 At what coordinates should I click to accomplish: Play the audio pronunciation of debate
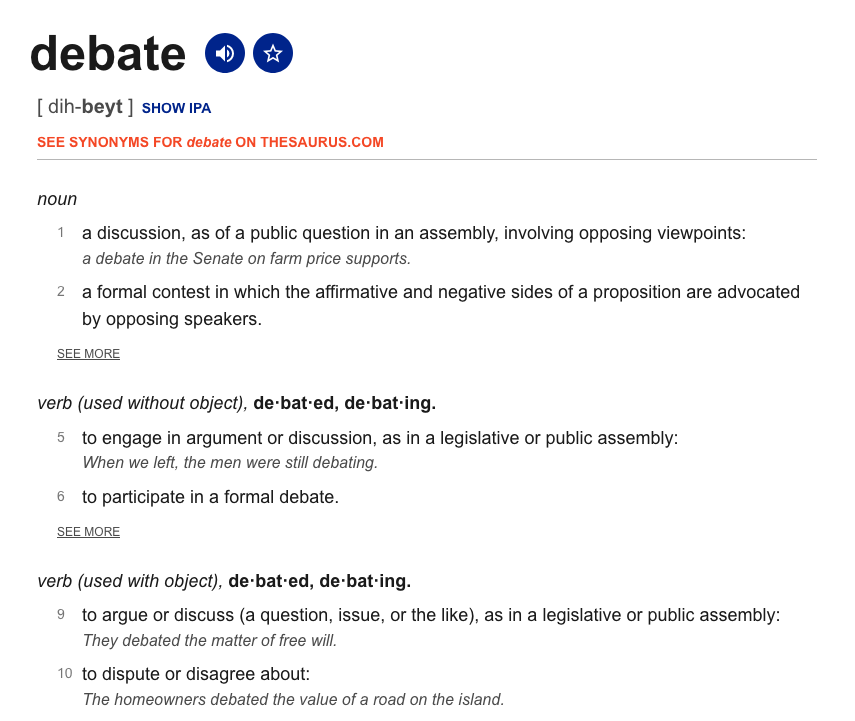tap(225, 53)
